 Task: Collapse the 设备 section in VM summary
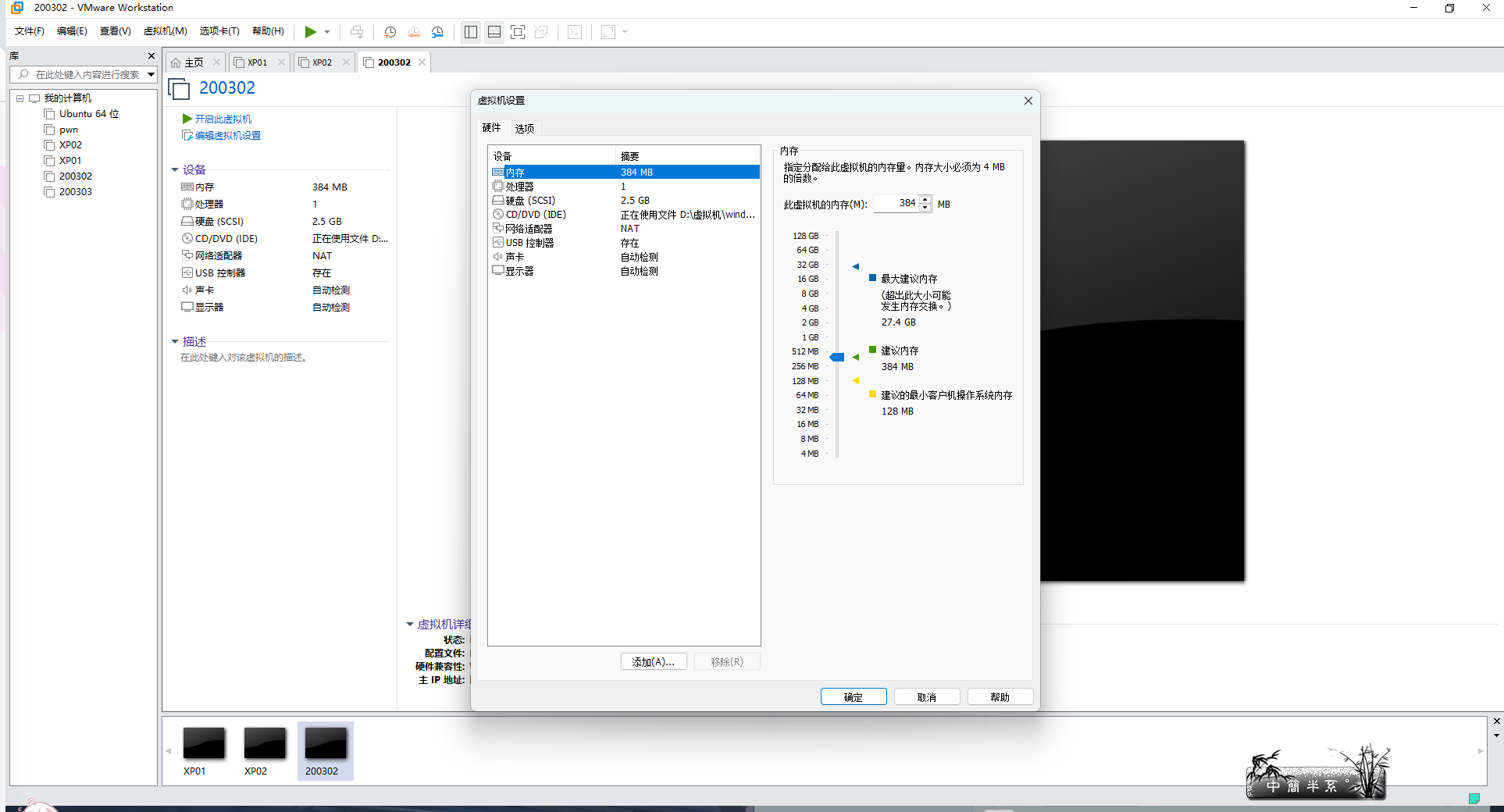point(175,169)
